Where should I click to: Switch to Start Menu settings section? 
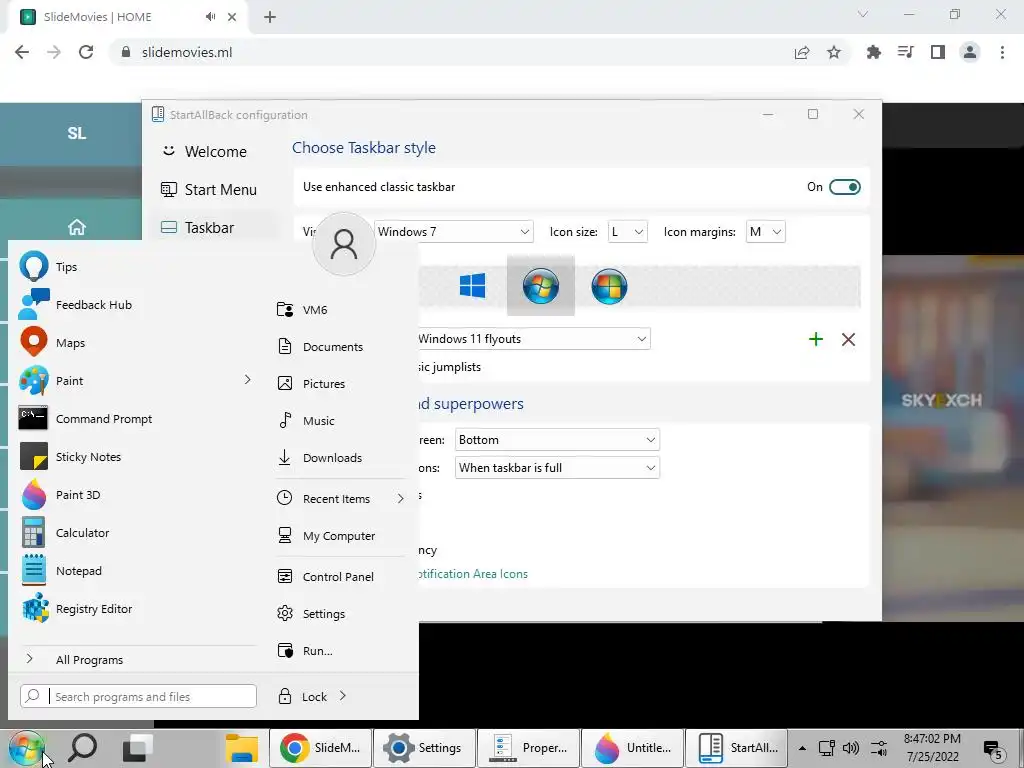tap(210, 189)
